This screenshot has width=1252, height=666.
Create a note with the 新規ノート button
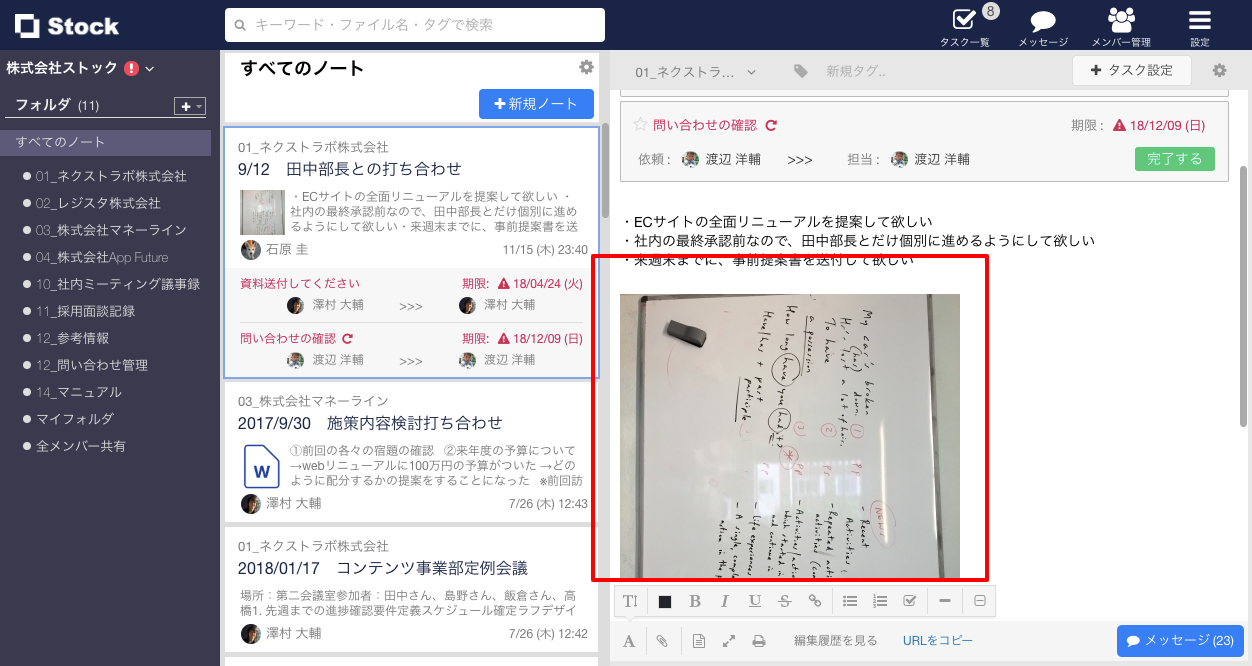tap(536, 103)
